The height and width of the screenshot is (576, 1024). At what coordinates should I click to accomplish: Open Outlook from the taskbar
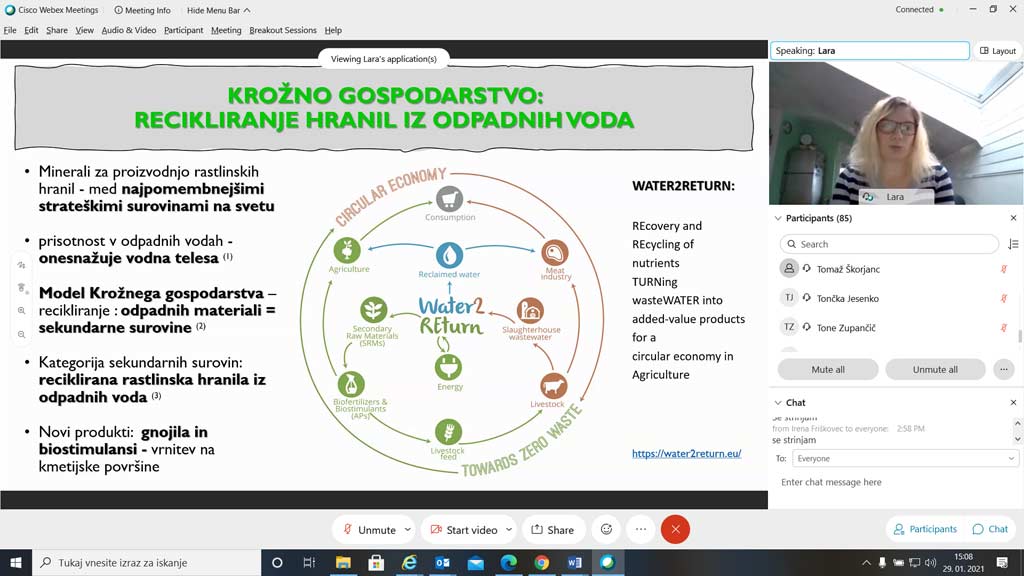coord(442,562)
